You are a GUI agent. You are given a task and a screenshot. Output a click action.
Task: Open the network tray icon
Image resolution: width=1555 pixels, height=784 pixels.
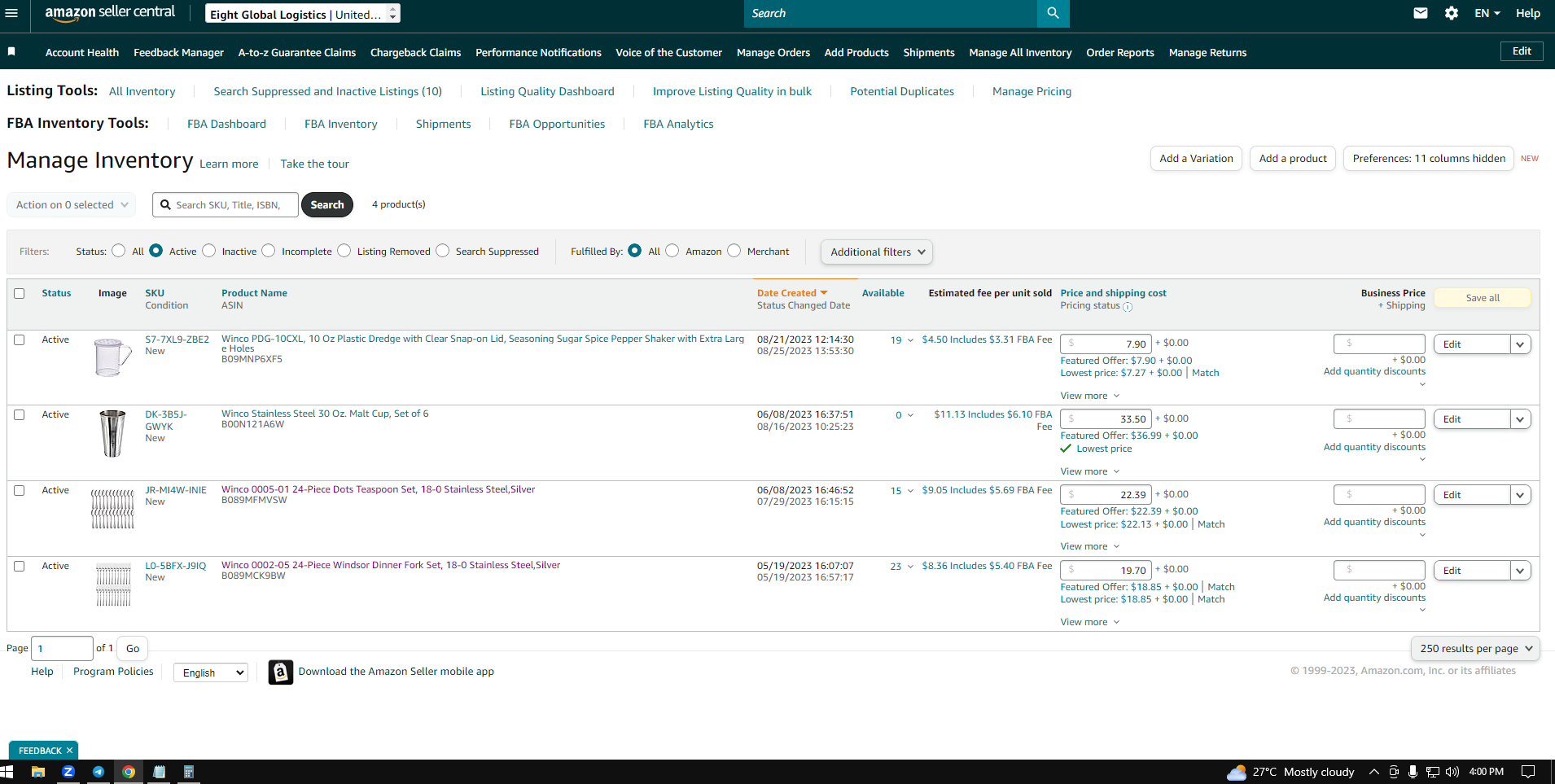pos(1433,772)
